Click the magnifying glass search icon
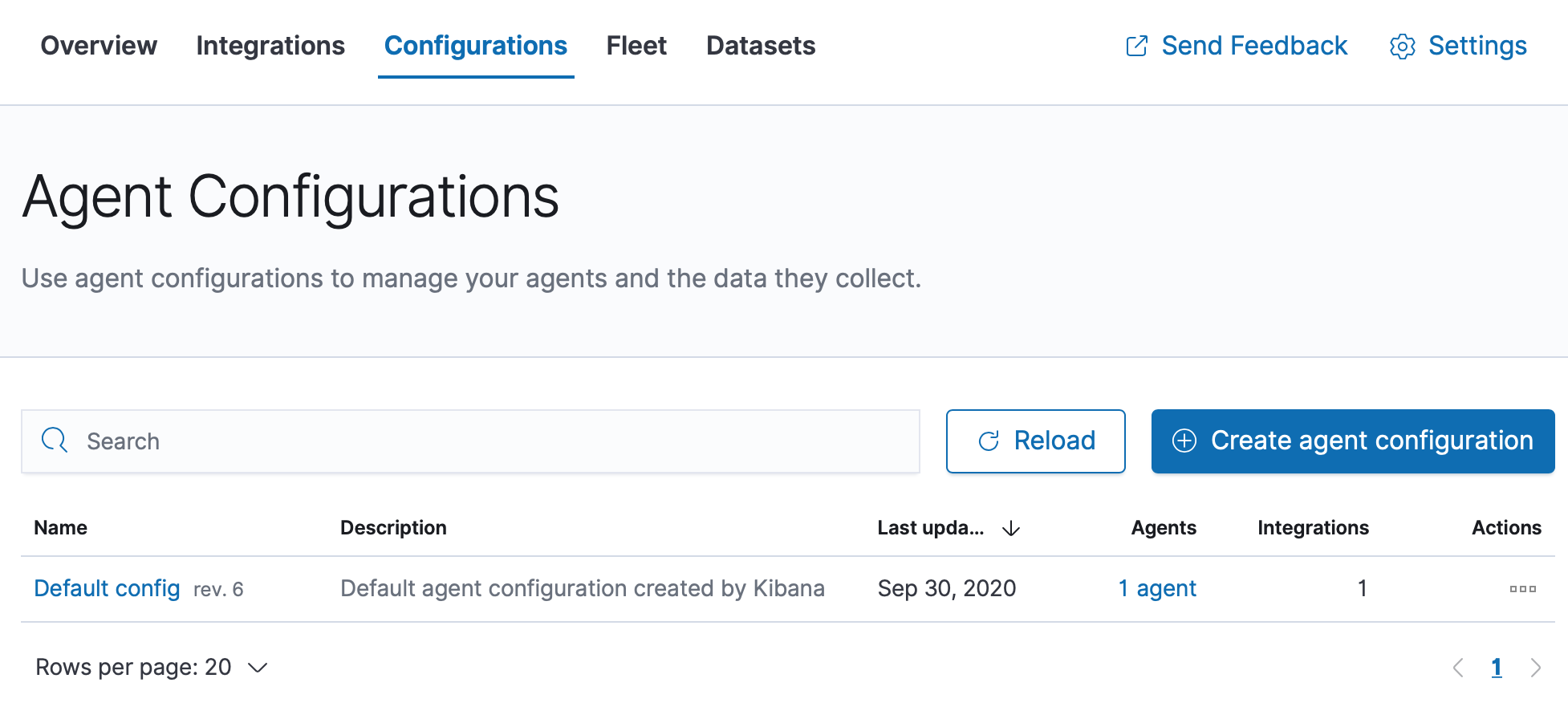This screenshot has width=1568, height=719. point(55,441)
